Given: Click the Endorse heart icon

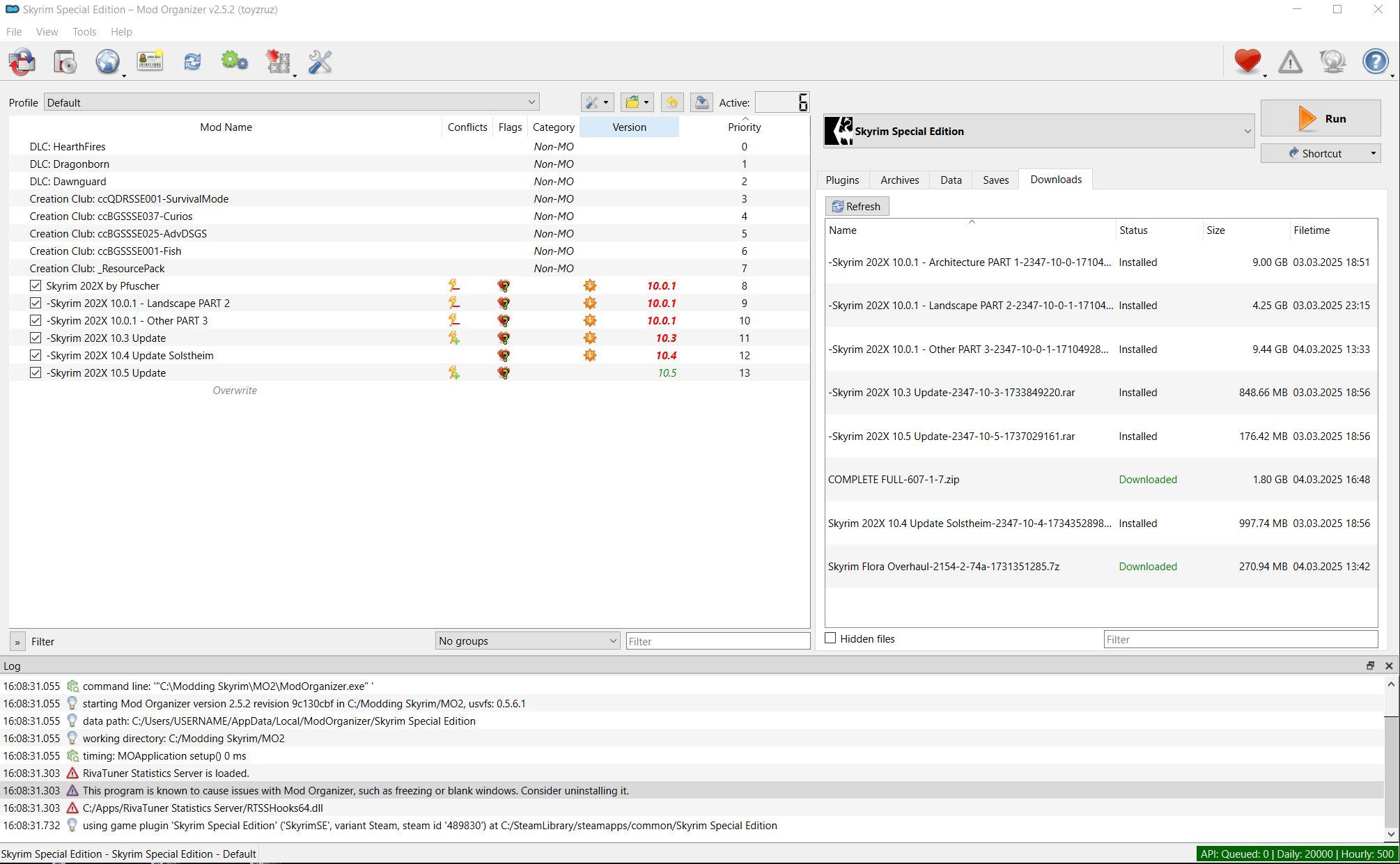Looking at the screenshot, I should (x=1247, y=61).
